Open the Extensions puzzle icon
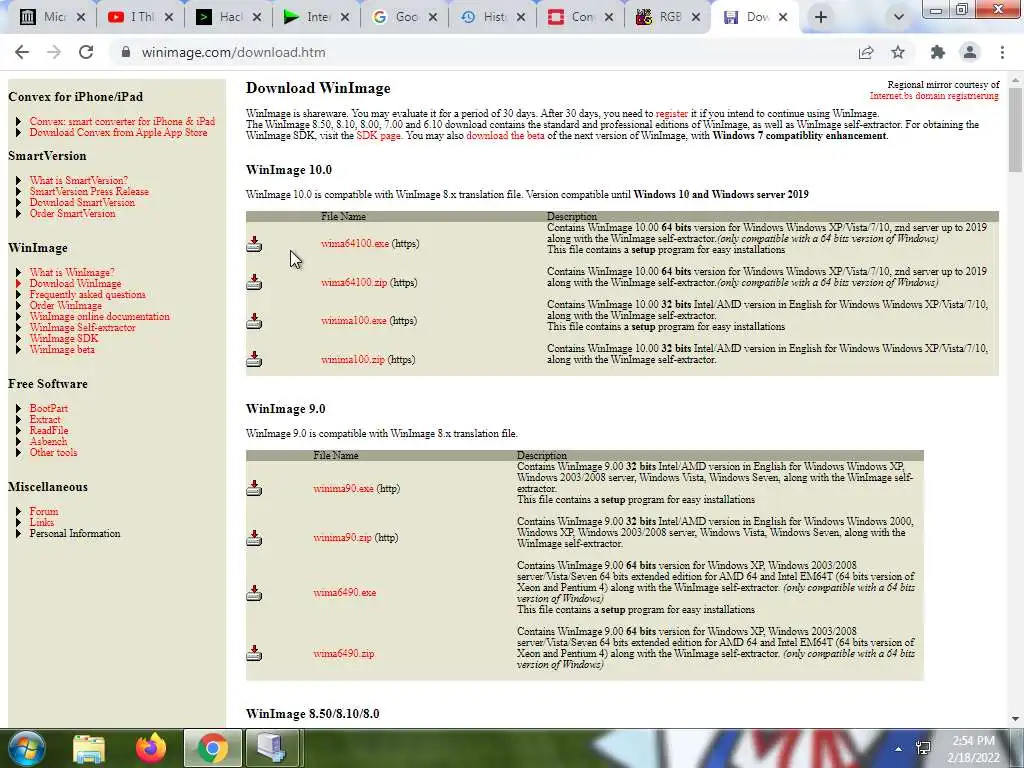The height and width of the screenshot is (768, 1024). [938, 52]
